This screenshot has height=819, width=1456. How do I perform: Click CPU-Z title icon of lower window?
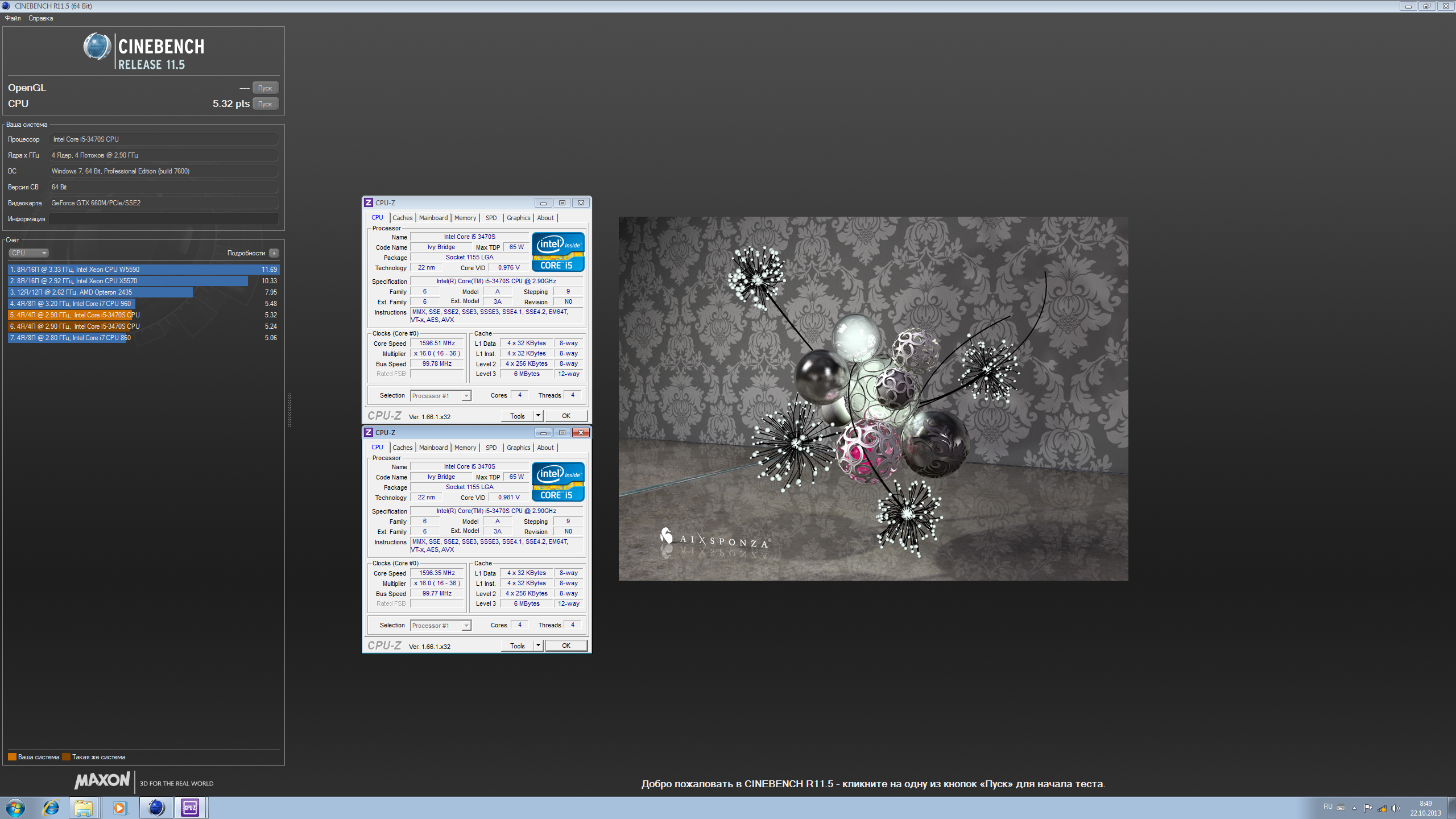click(x=369, y=432)
